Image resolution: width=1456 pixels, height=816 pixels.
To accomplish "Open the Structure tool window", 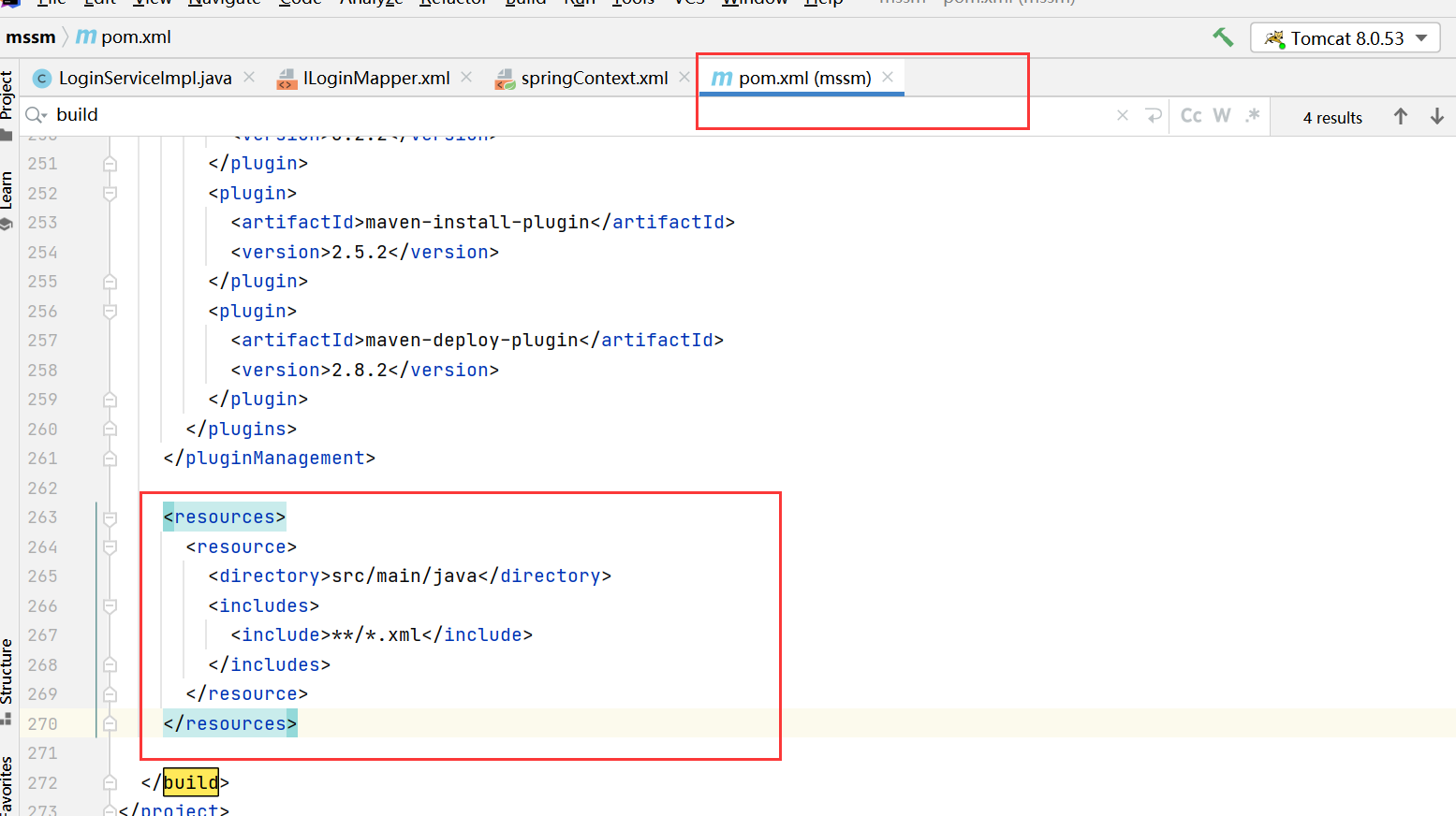I will point(9,672).
